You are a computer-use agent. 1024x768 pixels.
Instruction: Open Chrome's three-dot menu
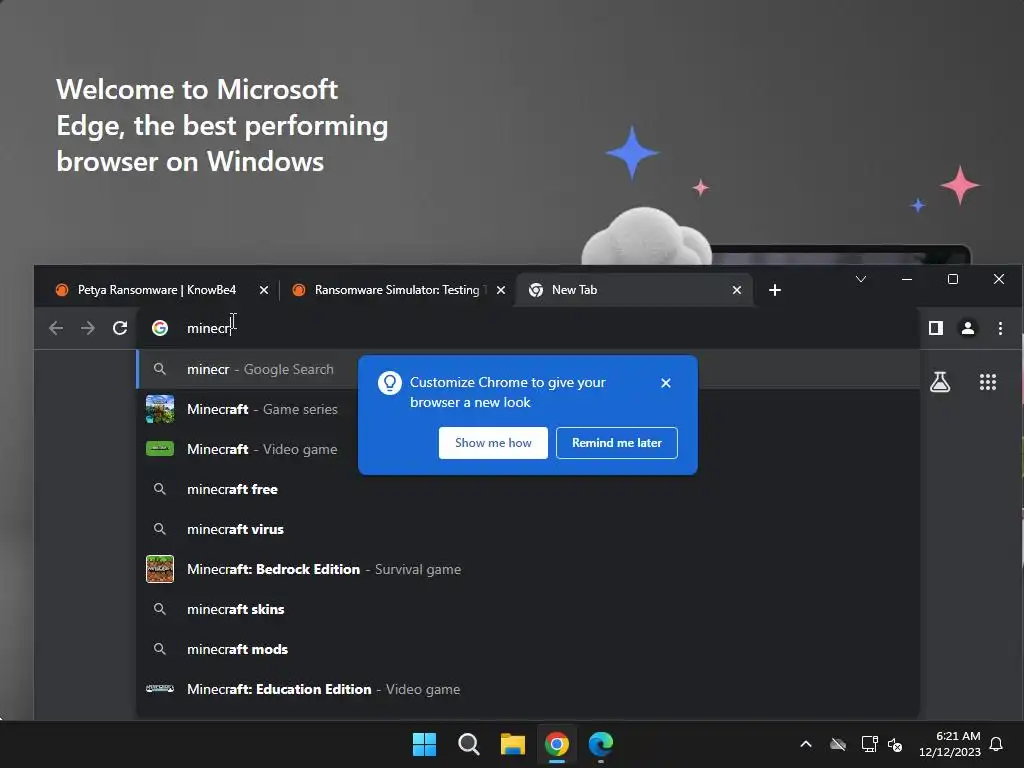(1000, 328)
